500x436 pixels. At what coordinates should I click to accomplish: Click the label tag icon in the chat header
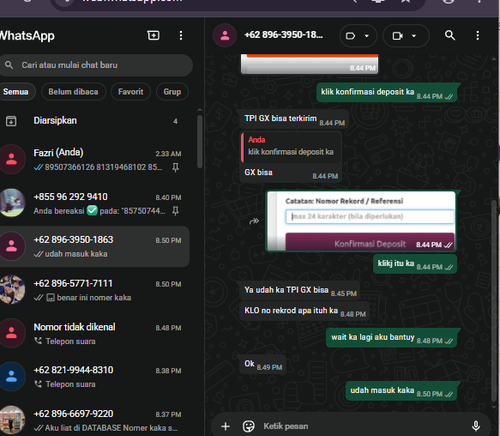(x=351, y=36)
